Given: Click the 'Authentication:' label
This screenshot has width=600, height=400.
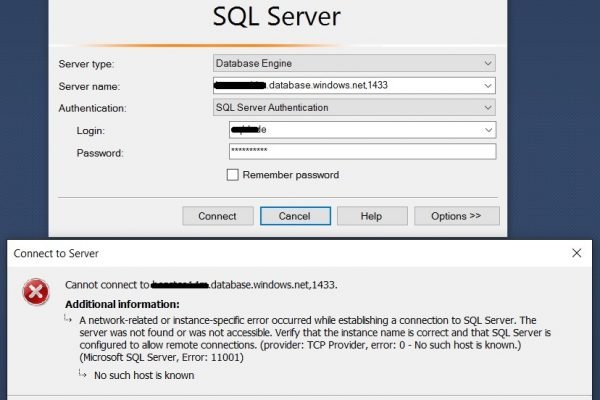Looking at the screenshot, I should pos(92,109).
